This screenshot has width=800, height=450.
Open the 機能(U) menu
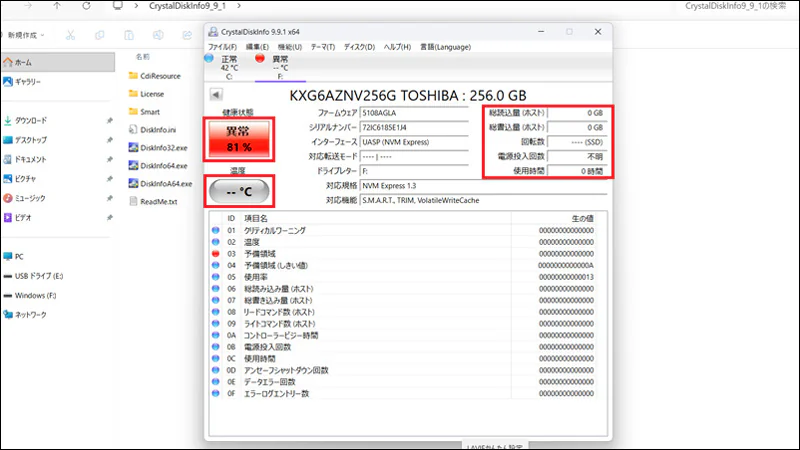click(290, 47)
